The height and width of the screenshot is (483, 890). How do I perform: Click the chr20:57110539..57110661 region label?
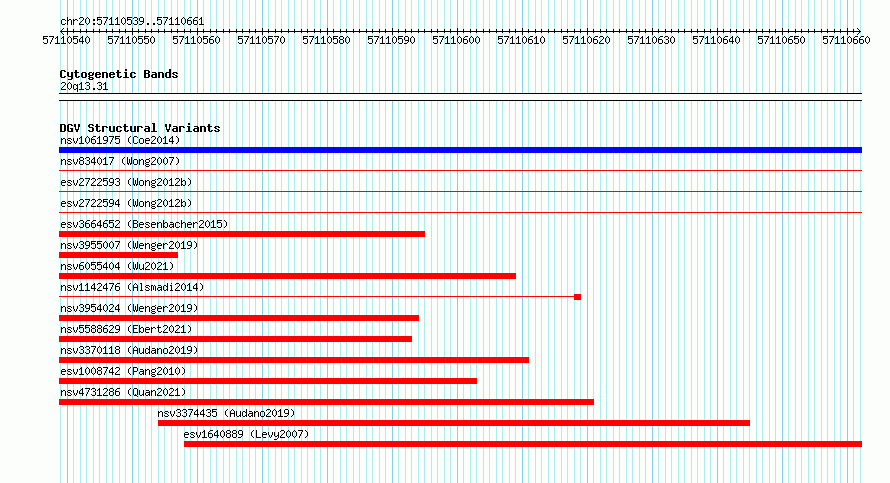click(x=132, y=21)
